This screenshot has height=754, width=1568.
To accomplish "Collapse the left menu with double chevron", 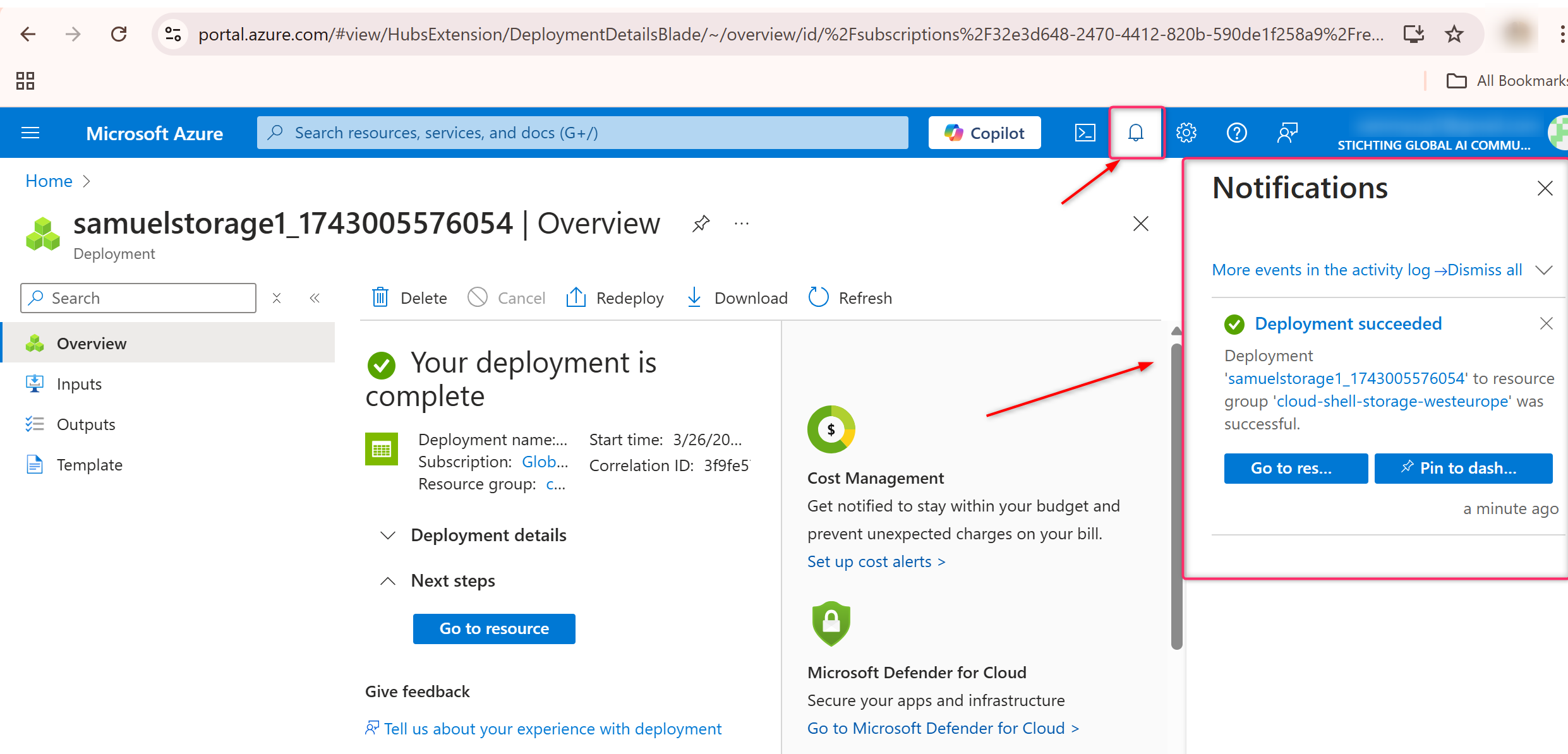I will [x=315, y=298].
